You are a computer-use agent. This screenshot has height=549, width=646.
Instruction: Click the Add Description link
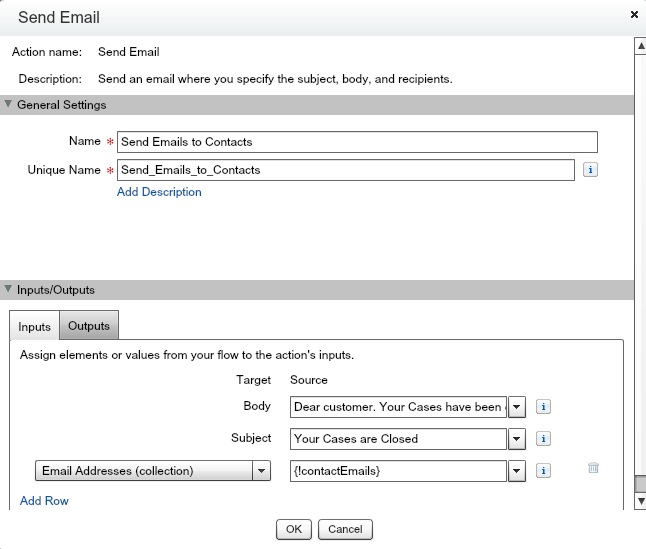pos(159,192)
